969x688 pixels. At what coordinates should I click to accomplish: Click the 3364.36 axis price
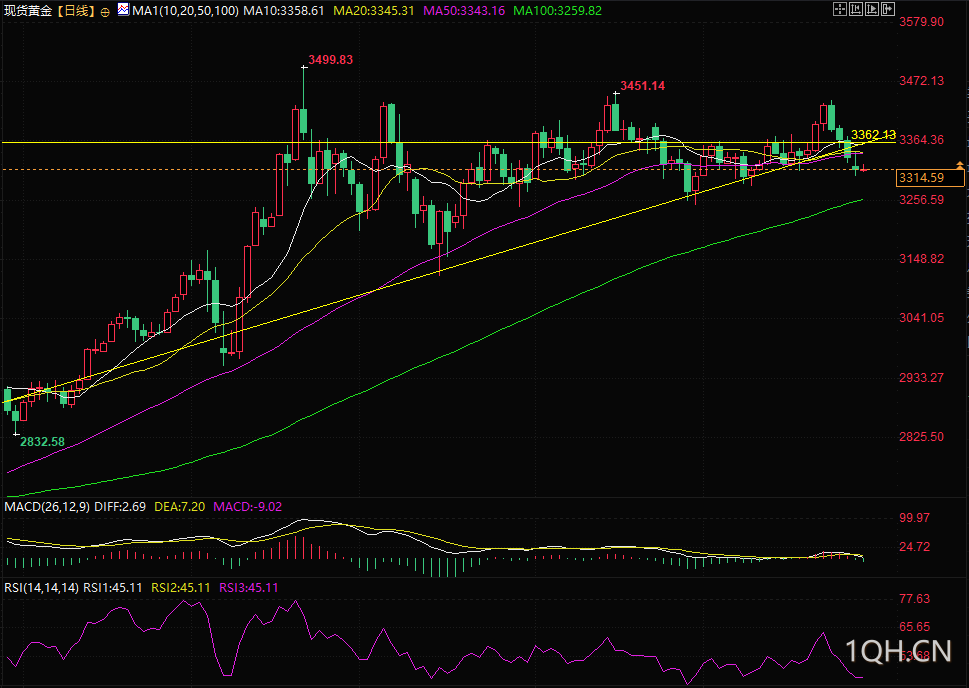click(x=921, y=140)
